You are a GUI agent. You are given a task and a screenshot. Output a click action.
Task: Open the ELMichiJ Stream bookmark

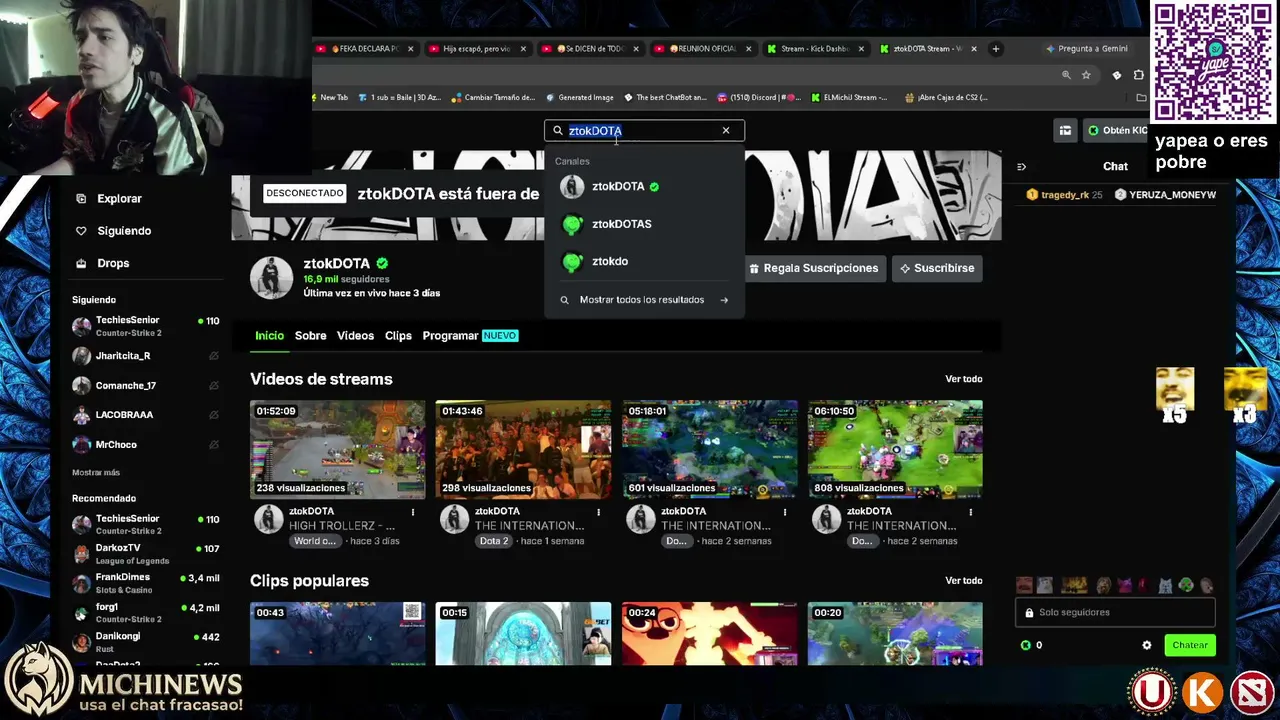850,98
